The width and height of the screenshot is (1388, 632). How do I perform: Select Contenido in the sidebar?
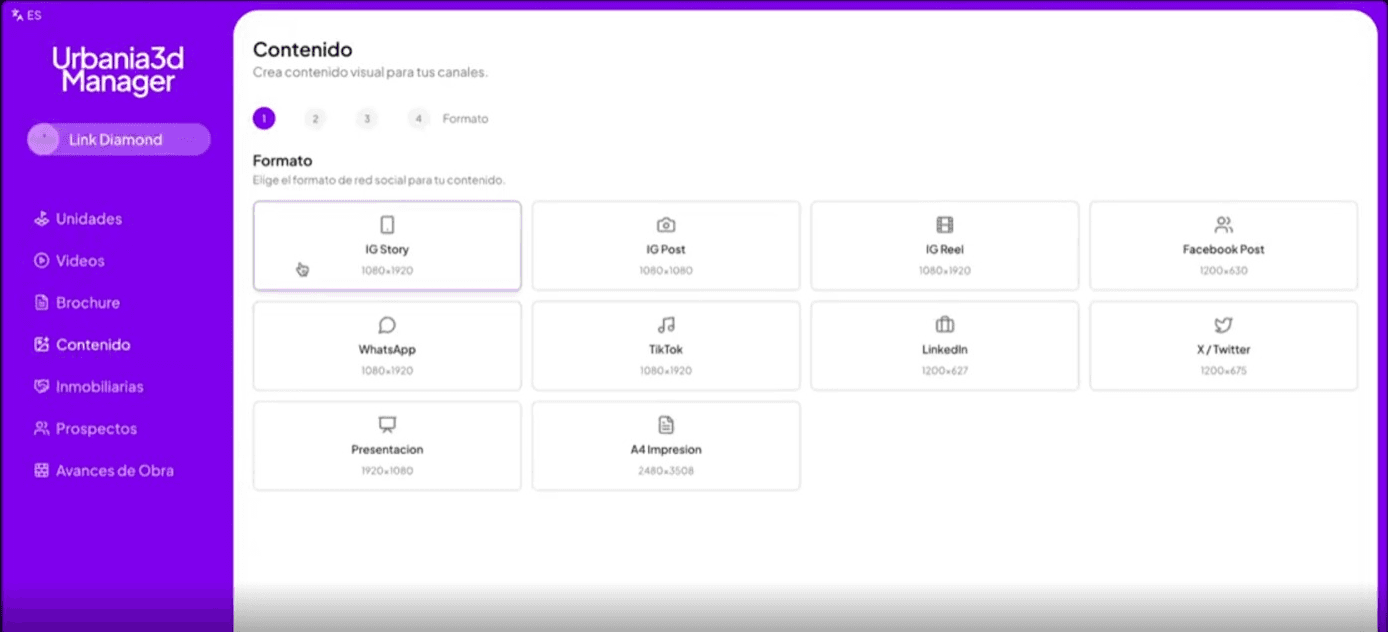click(x=93, y=345)
